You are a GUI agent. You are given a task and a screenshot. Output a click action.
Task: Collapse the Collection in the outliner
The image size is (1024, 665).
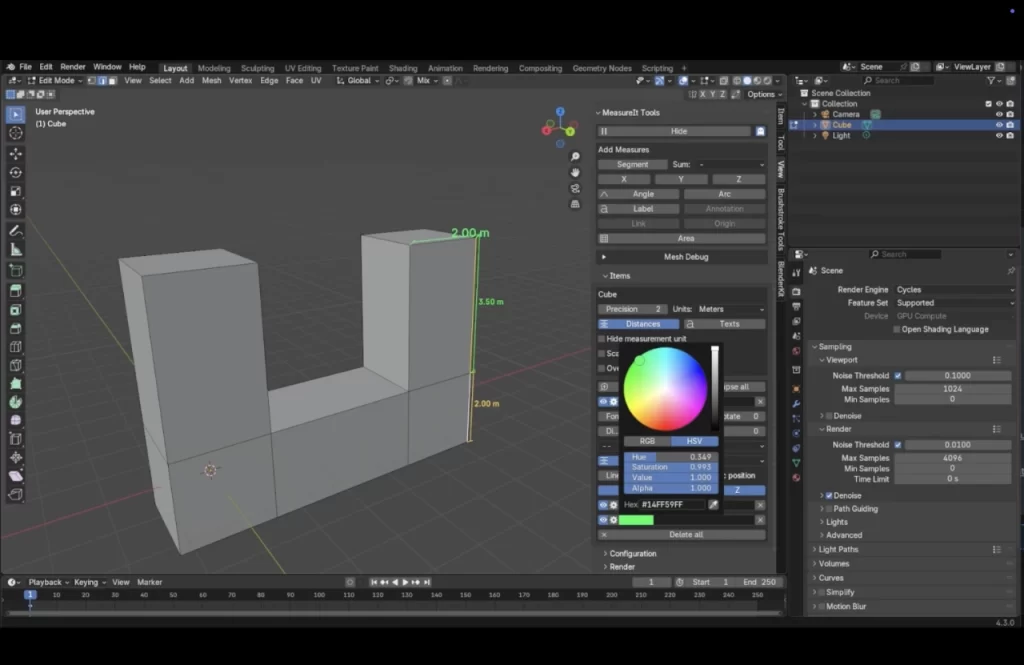[x=804, y=104]
